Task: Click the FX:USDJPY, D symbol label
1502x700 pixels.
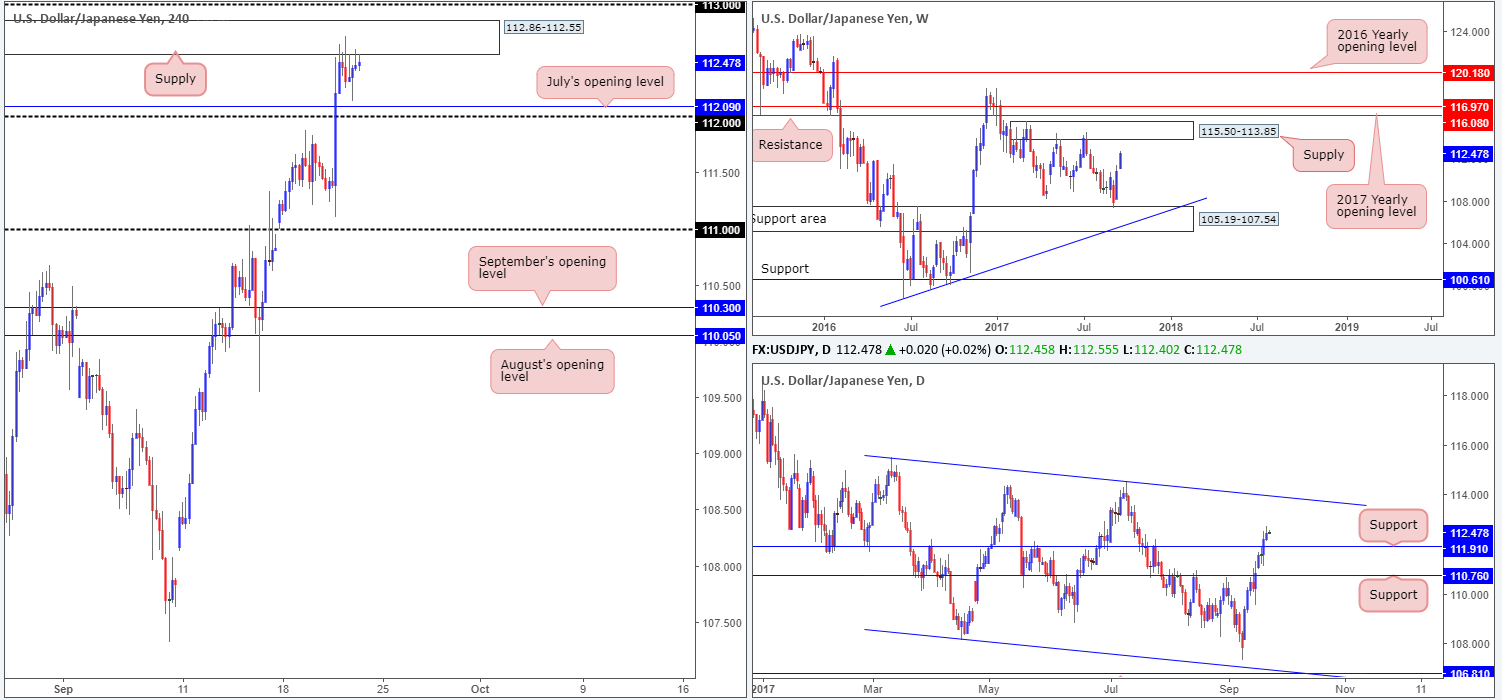Action: pos(796,349)
